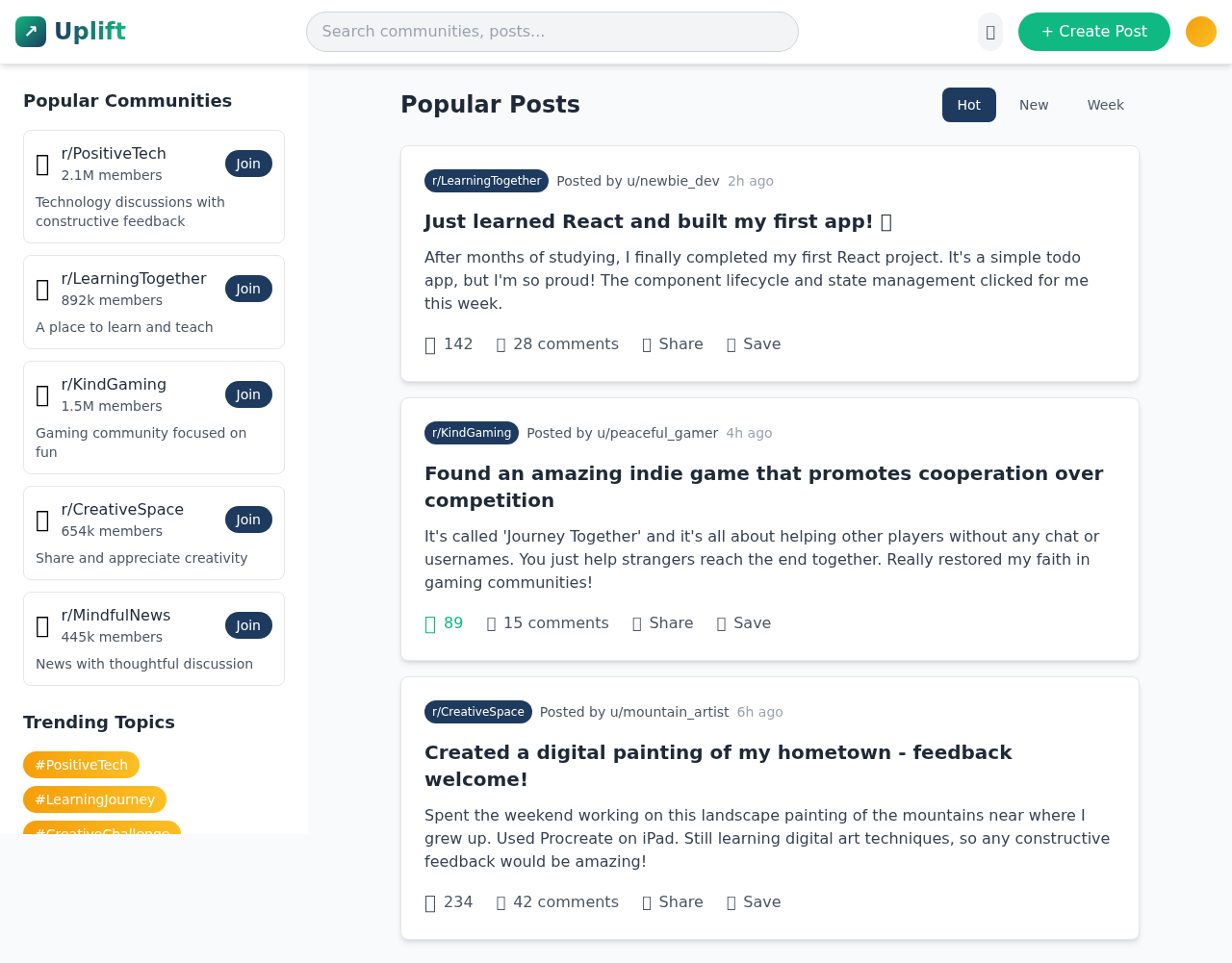Open the r/LearningTogether community tag

[486, 180]
